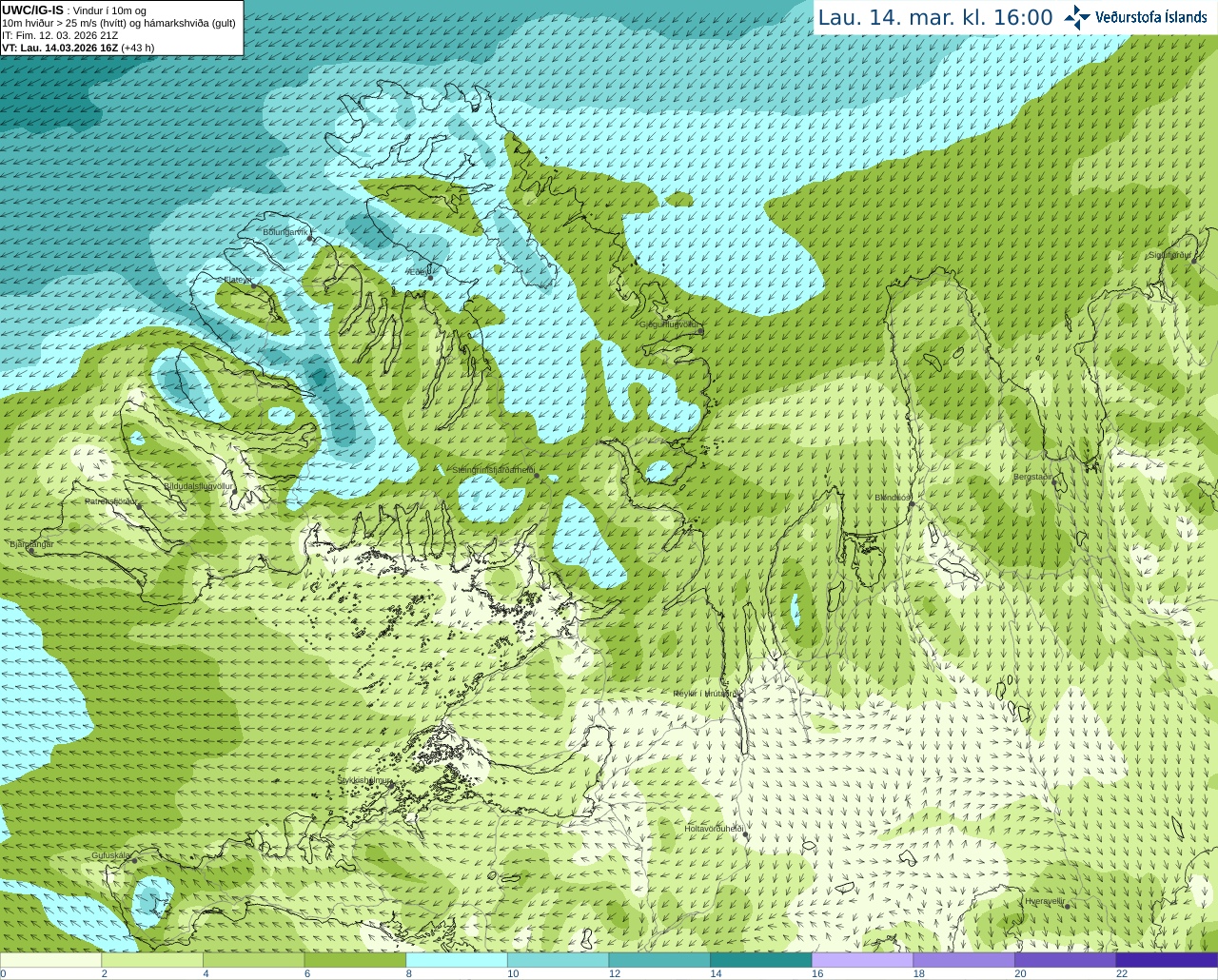Click the Gufuskálar station label

(110, 855)
